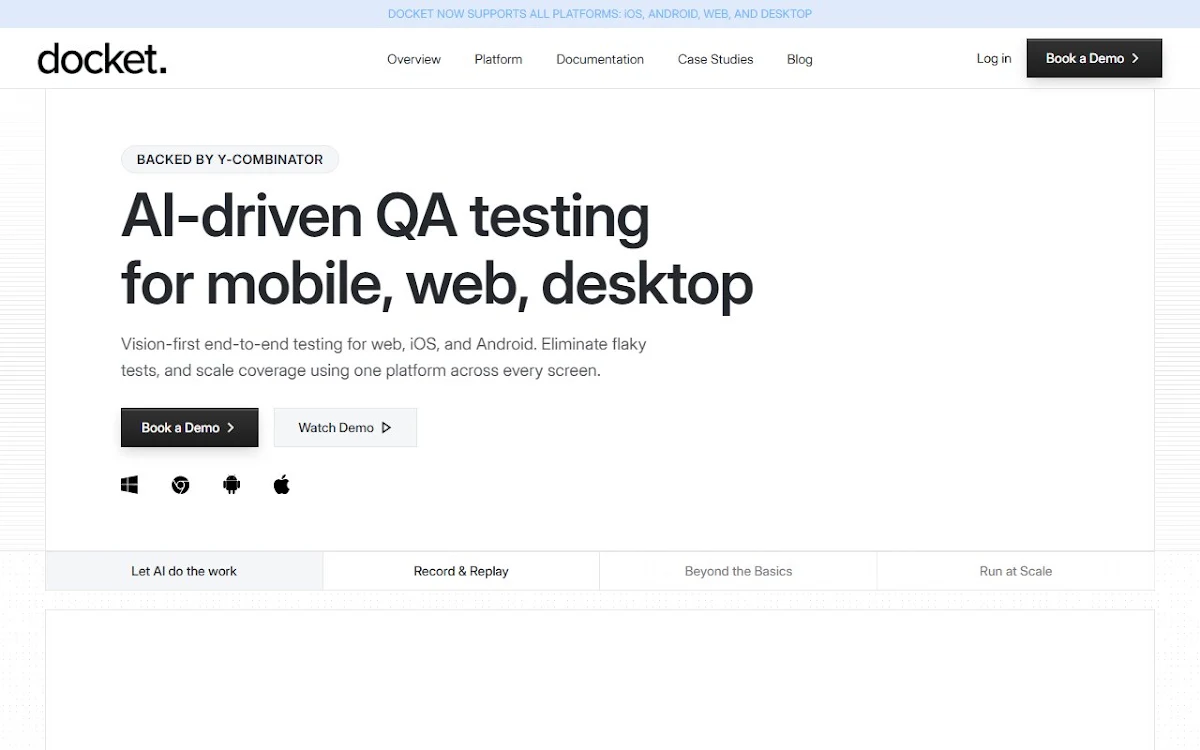Click the chevron in hero Book a Demo

pyautogui.click(x=231, y=427)
